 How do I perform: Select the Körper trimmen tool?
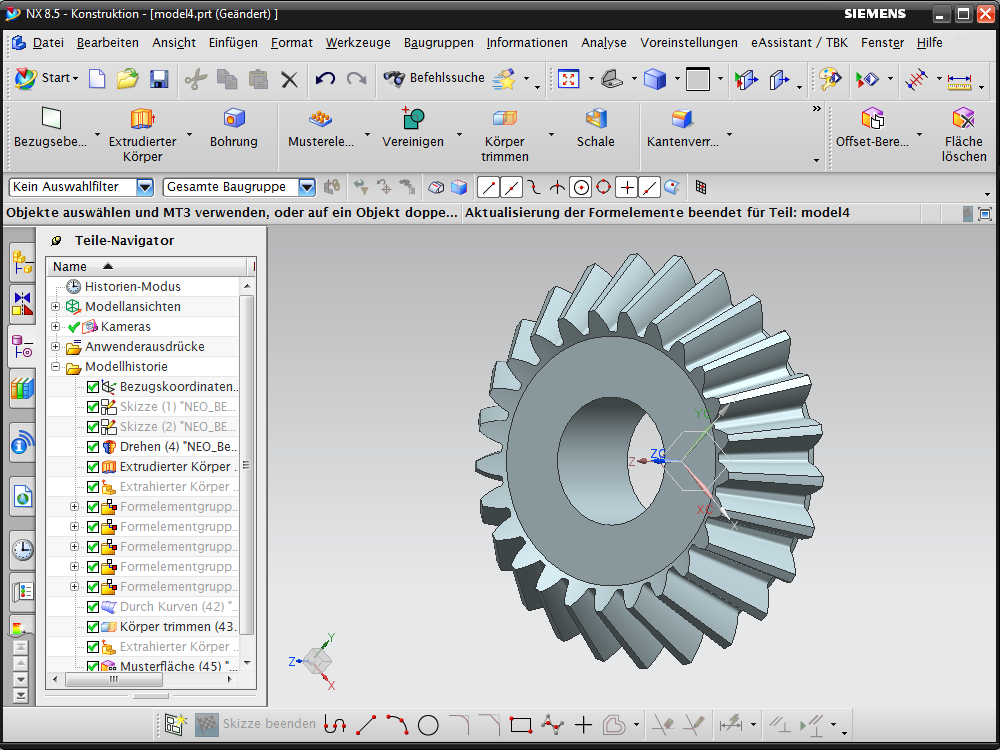504,120
